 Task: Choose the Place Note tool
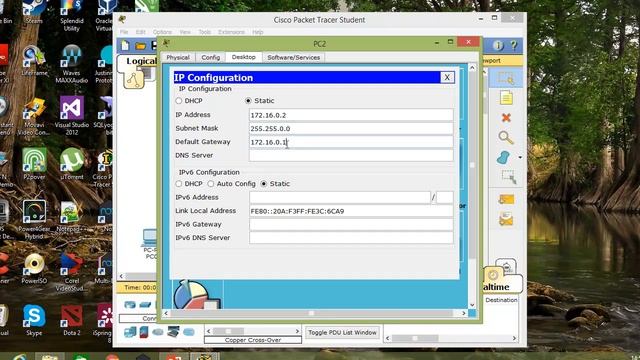(x=506, y=98)
